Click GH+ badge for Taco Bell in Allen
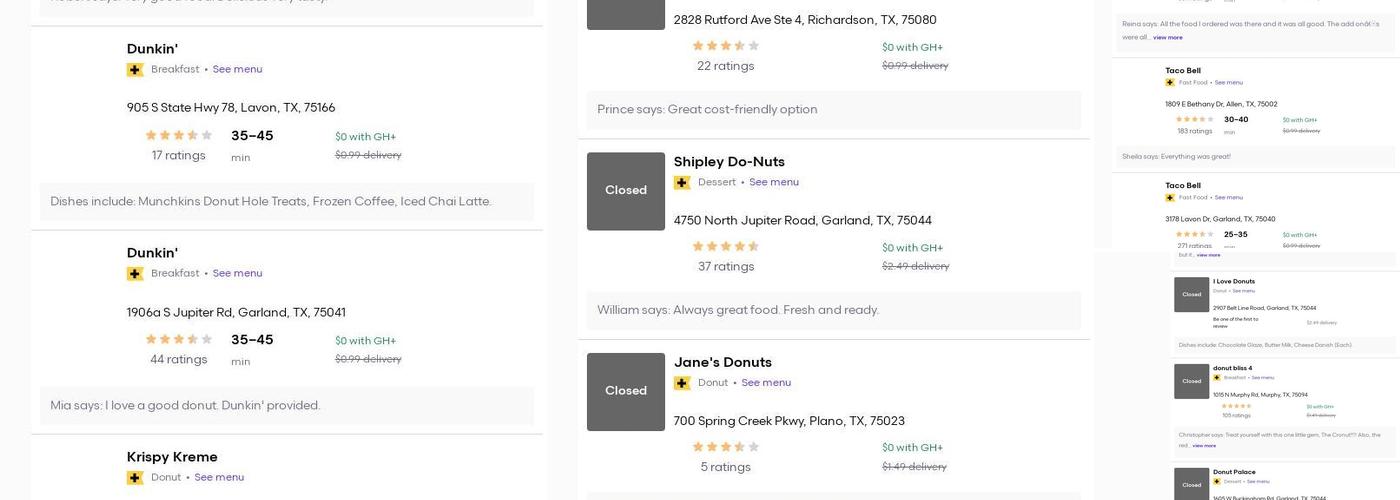This screenshot has height=500, width=1400. (1170, 83)
